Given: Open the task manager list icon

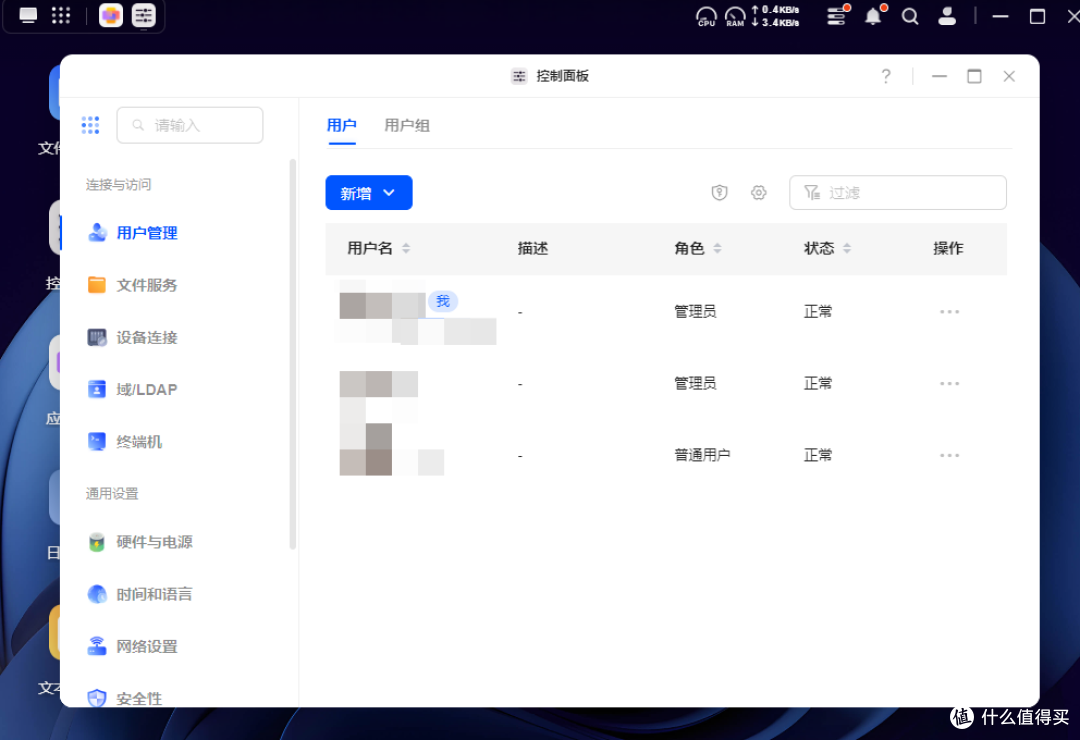Looking at the screenshot, I should click(837, 15).
